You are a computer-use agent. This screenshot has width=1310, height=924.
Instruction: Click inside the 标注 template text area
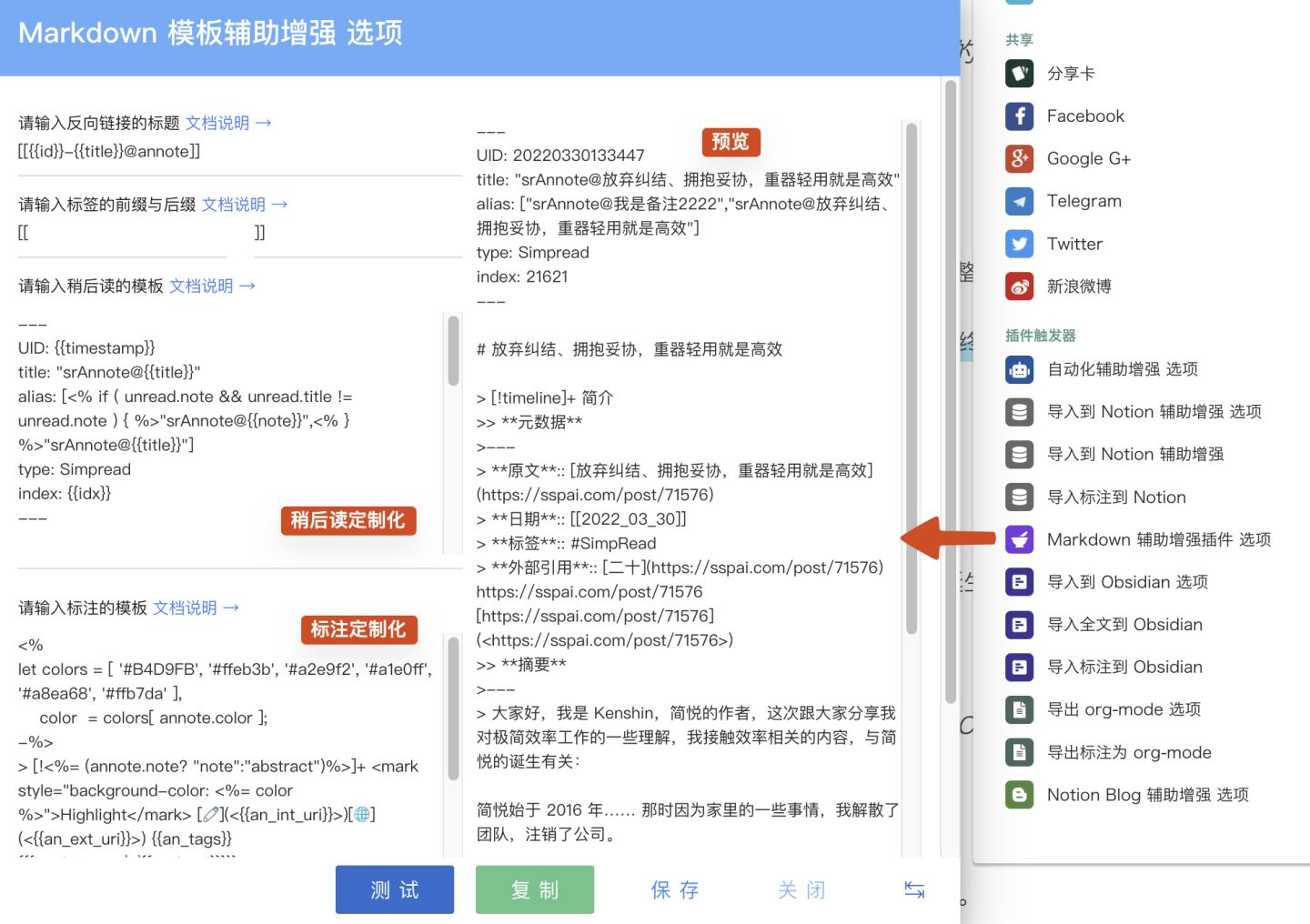click(x=230, y=746)
